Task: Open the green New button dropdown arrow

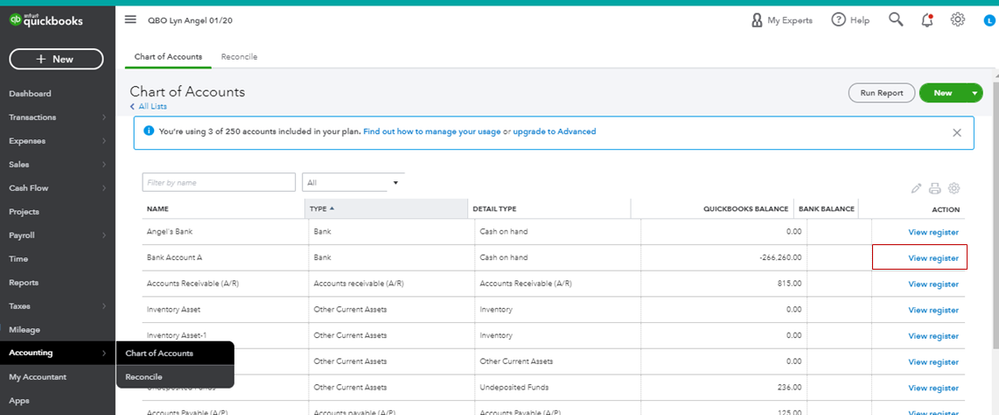Action: pos(975,93)
